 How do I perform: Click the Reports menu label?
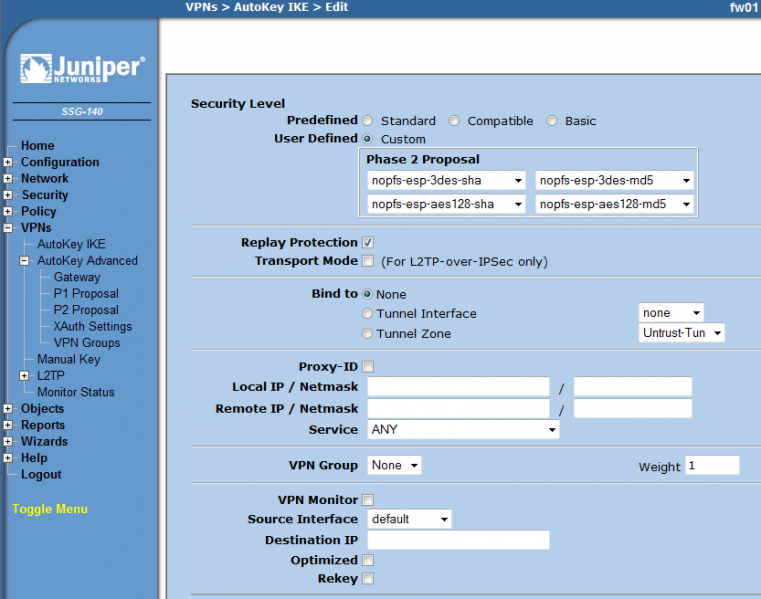point(43,425)
